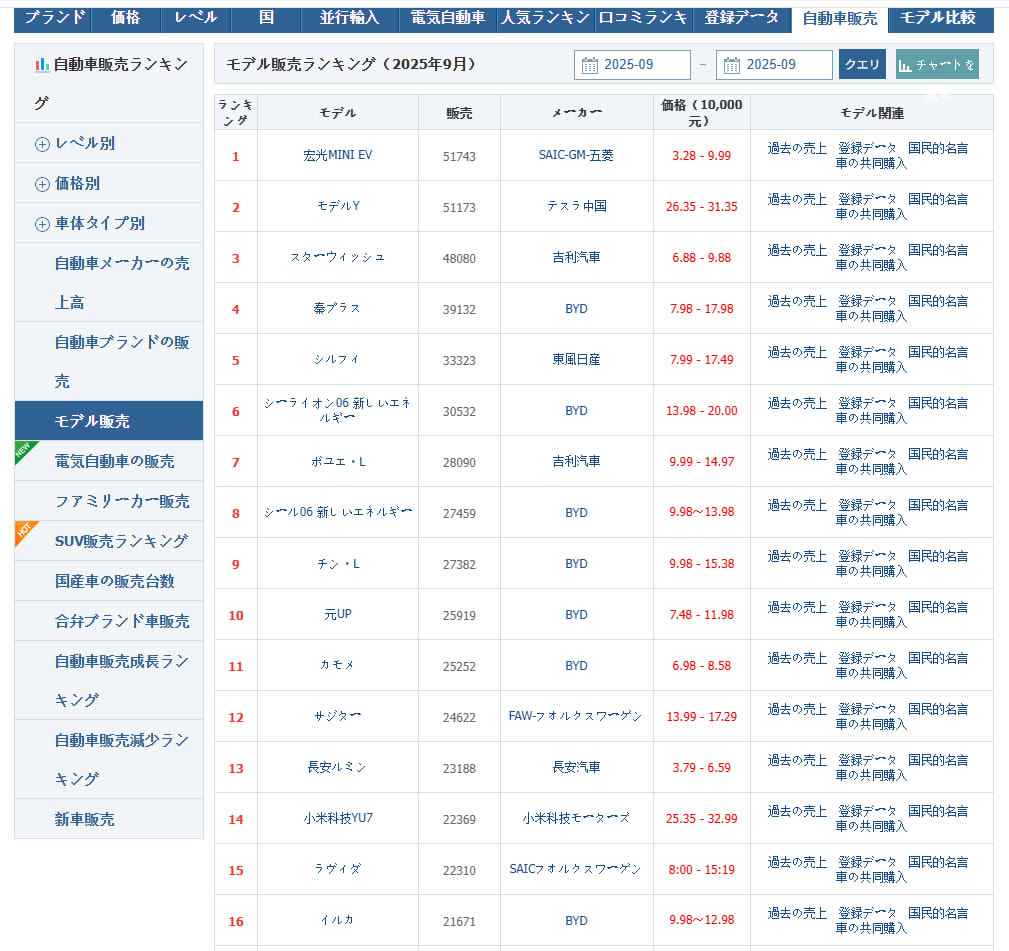Screen dimensions: 1009x951
Task: Switch to the モデル比較 tab
Action: click(937, 17)
